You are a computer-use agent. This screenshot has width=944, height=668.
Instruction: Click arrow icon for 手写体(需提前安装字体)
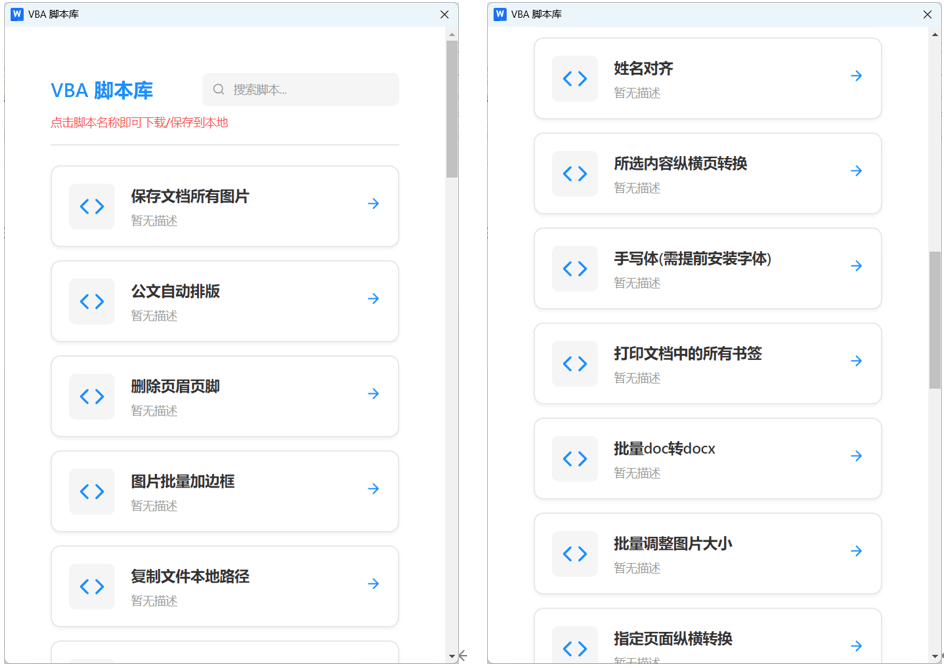point(856,266)
